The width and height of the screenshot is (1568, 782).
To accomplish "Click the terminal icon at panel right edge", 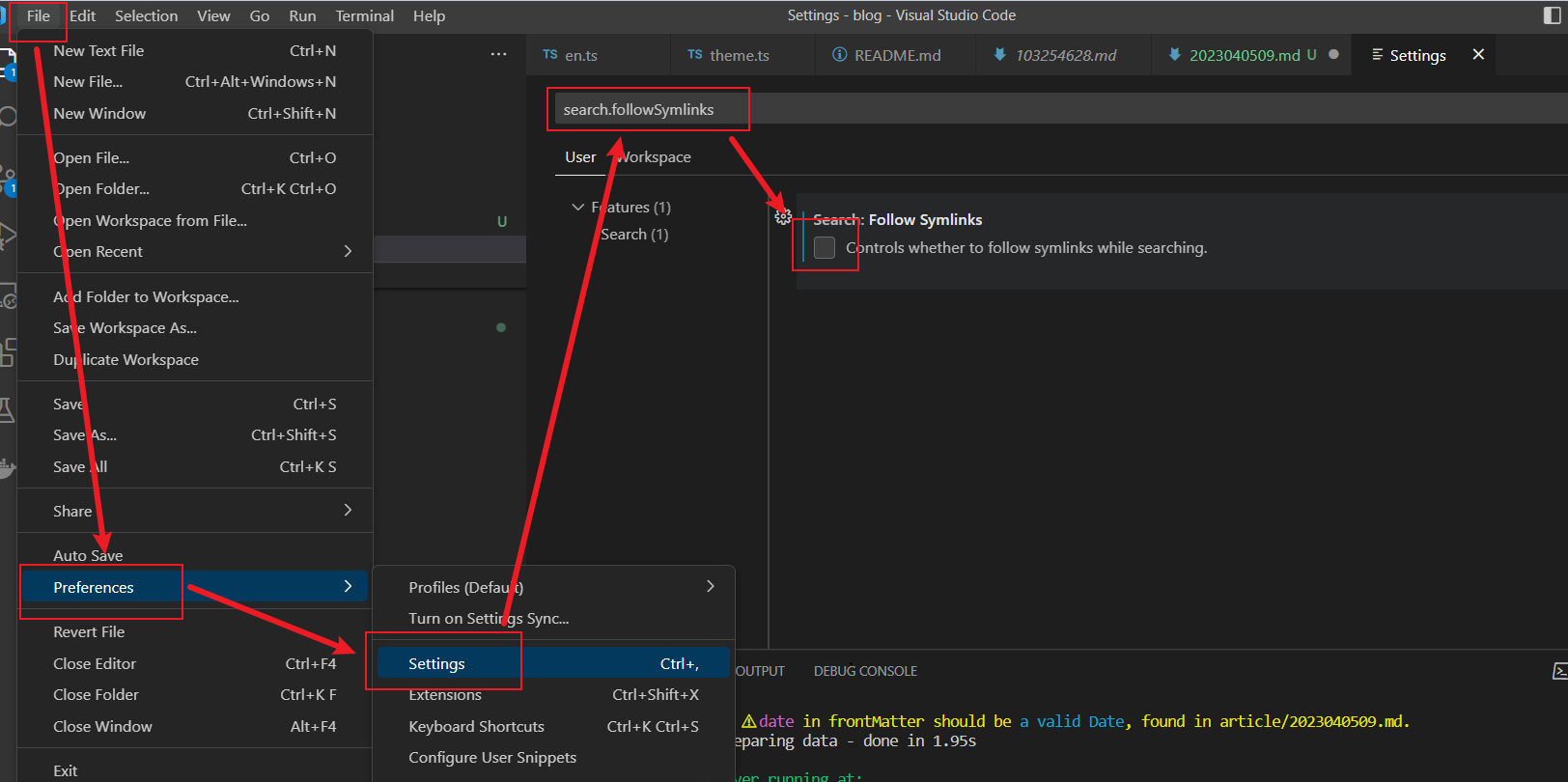I will tap(1558, 671).
